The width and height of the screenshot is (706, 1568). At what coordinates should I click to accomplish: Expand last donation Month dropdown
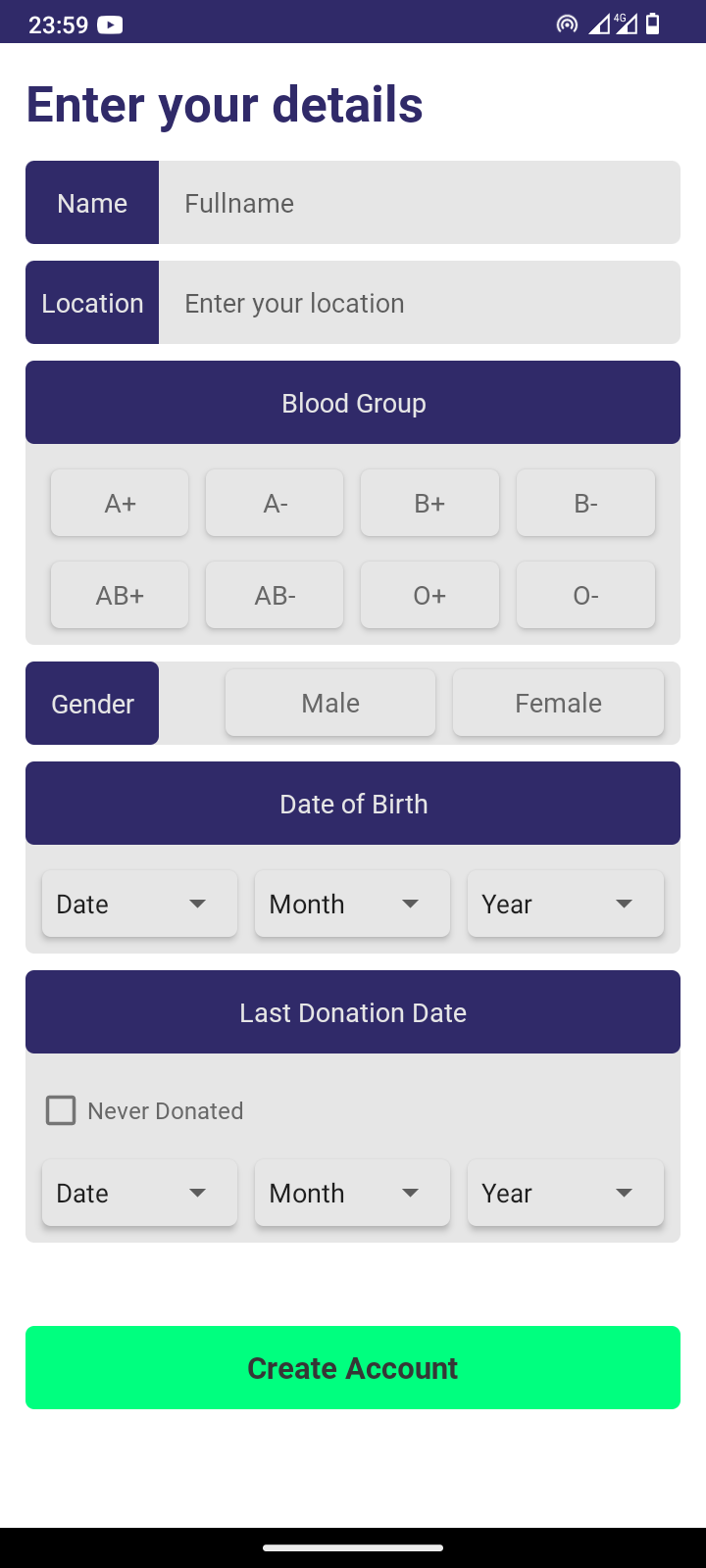tap(352, 1193)
